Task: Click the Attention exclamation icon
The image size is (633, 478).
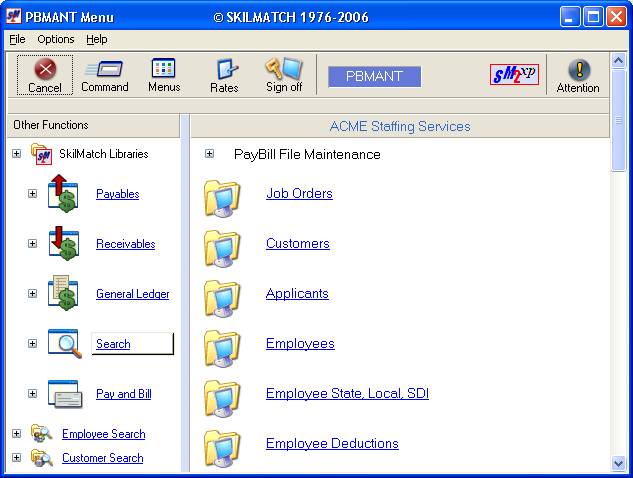Action: 579,69
